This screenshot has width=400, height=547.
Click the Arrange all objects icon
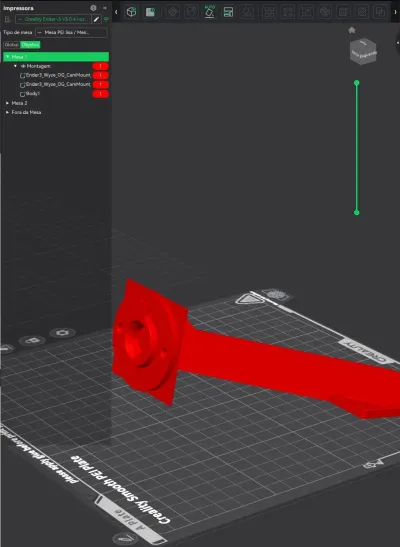[228, 12]
